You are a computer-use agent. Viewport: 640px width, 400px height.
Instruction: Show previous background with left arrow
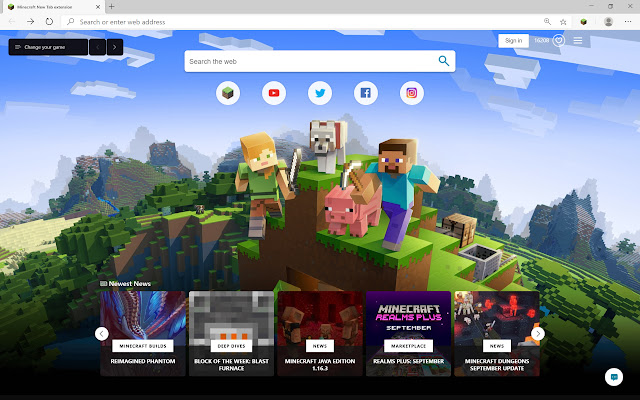[x=98, y=47]
